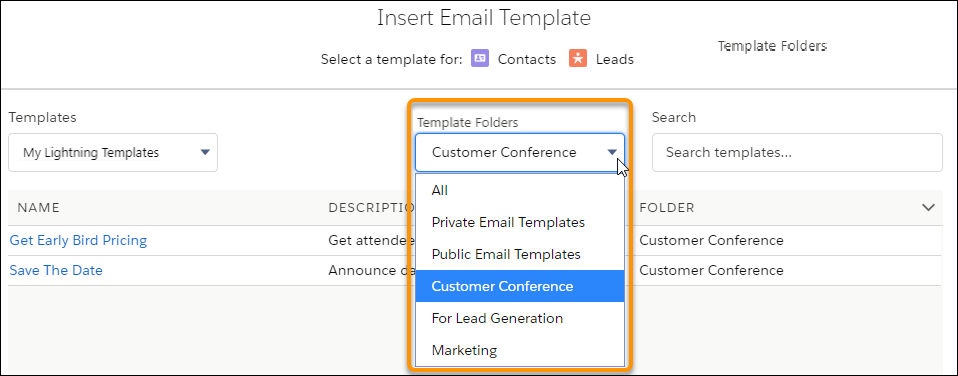
Task: Click the orange Leads icon
Action: pyautogui.click(x=577, y=59)
